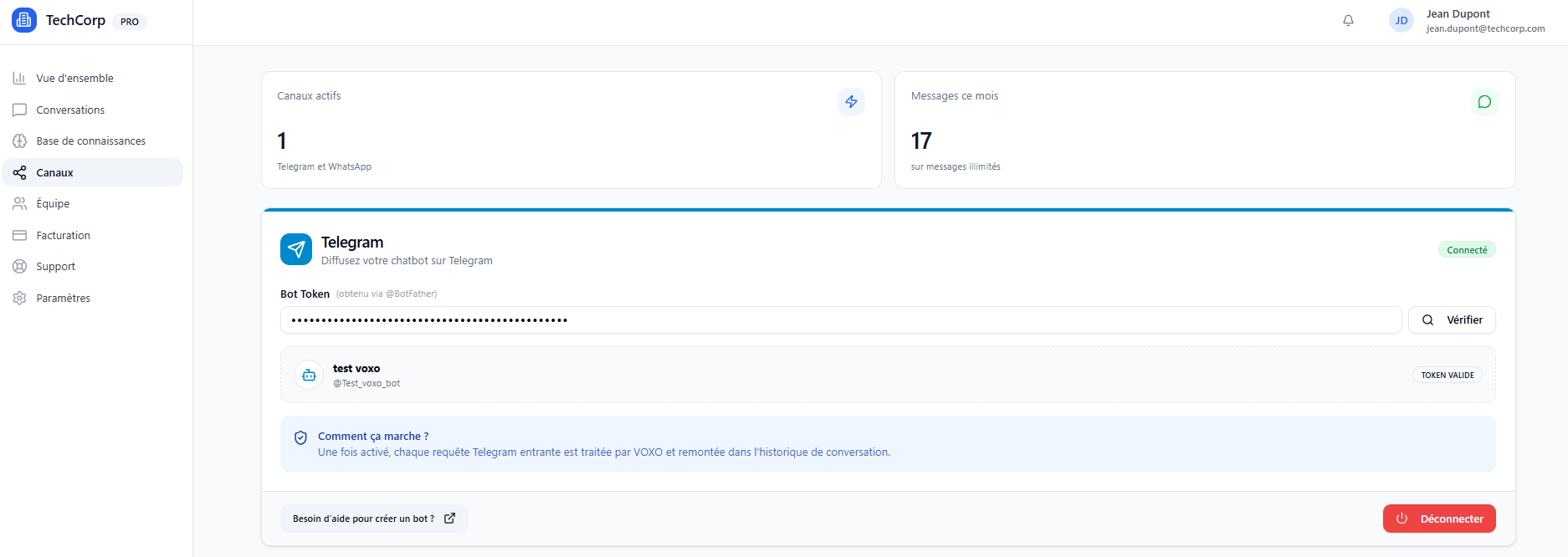The image size is (1568, 557).
Task: Click the Telegram section heading
Action: 352,243
